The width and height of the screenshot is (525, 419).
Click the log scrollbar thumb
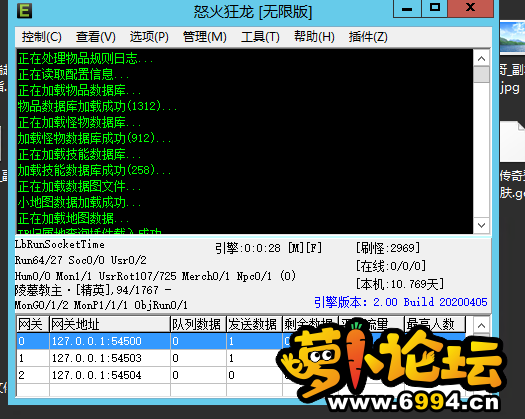tap(481, 74)
